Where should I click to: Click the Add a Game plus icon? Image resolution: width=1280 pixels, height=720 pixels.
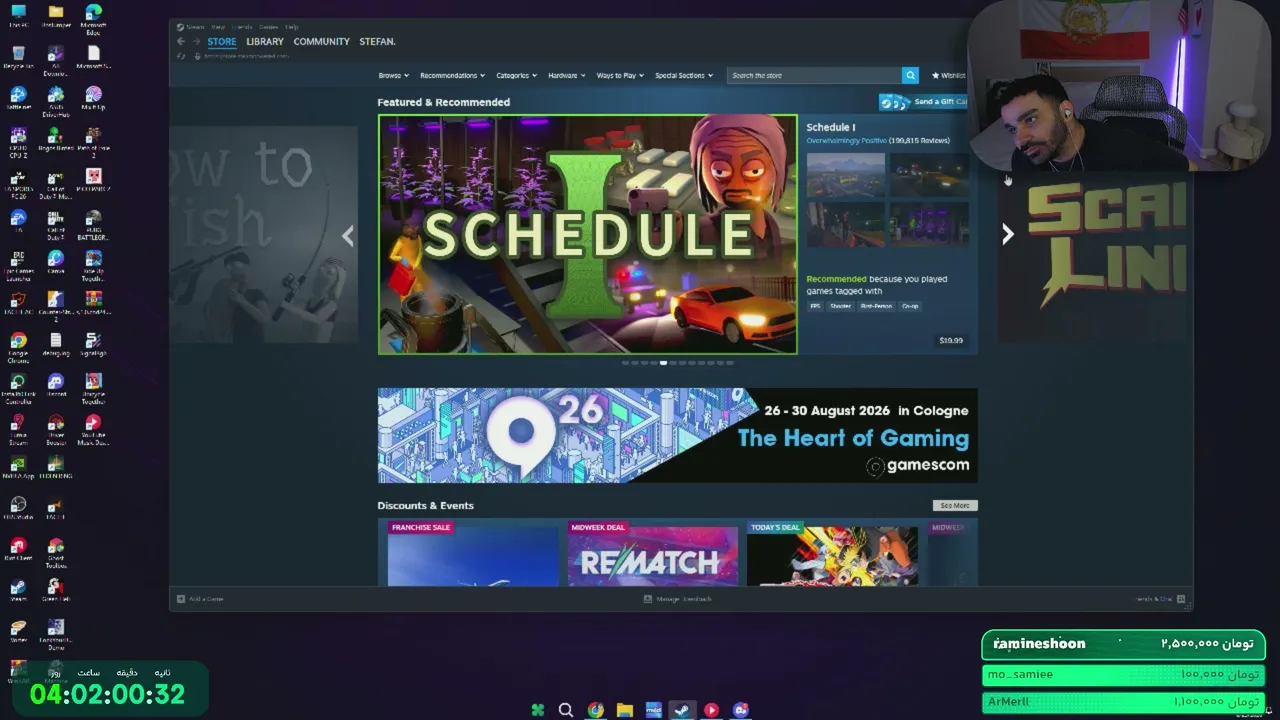point(181,599)
